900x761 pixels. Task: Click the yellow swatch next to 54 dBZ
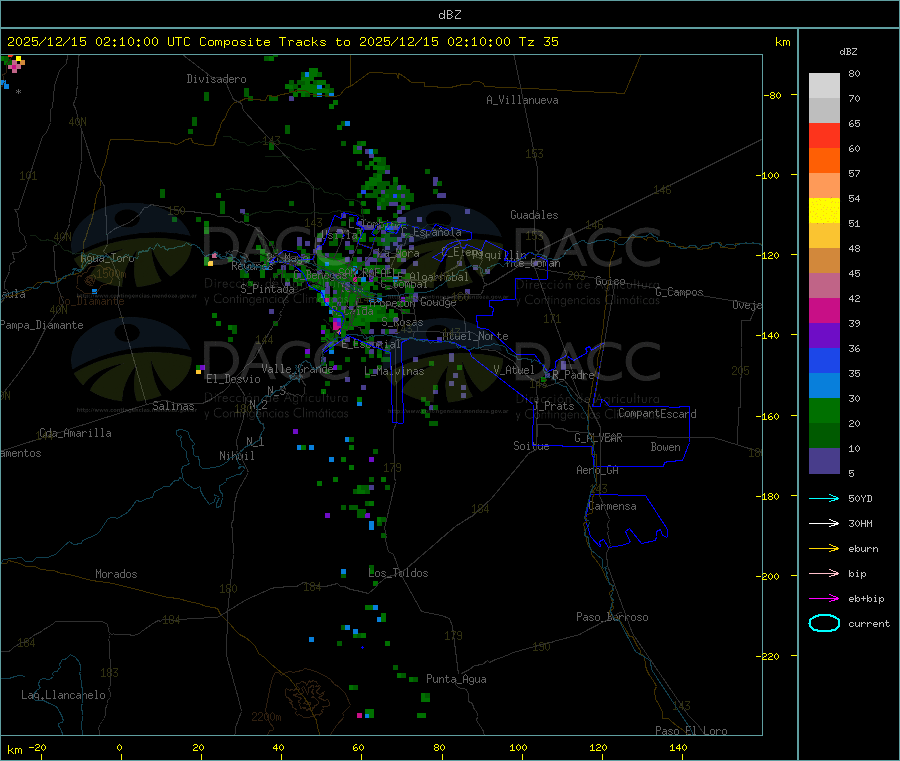tap(824, 211)
